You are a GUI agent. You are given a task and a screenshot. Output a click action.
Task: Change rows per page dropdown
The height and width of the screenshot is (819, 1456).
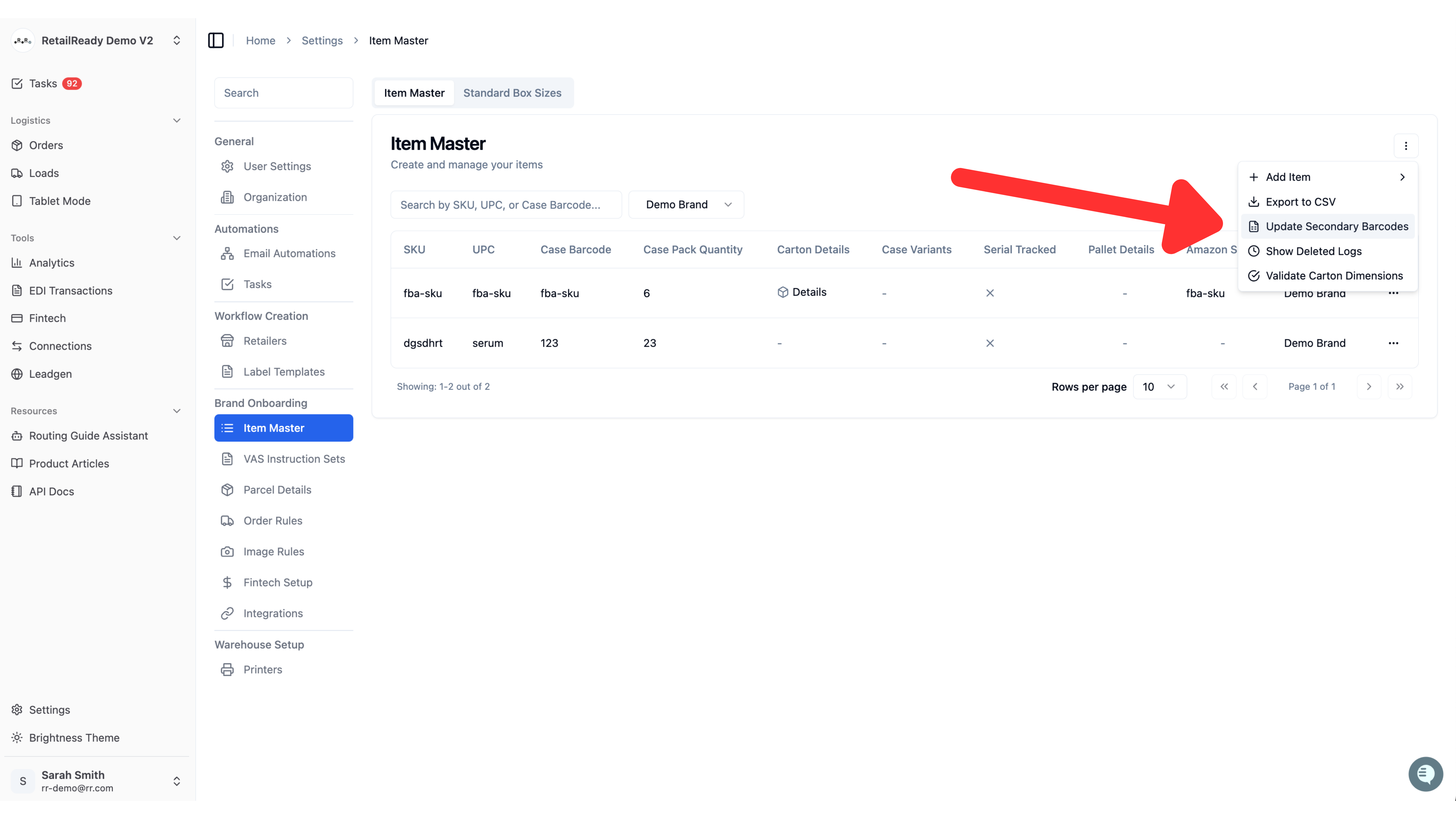[x=1159, y=387]
